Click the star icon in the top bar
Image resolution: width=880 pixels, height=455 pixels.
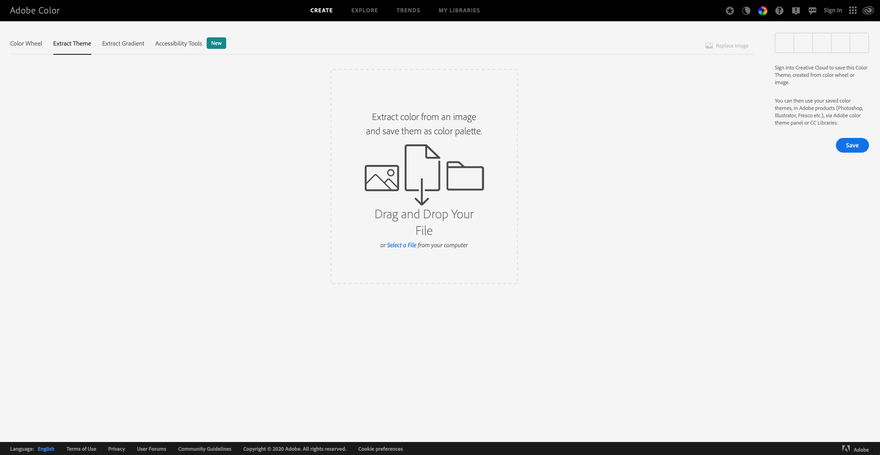pos(730,11)
